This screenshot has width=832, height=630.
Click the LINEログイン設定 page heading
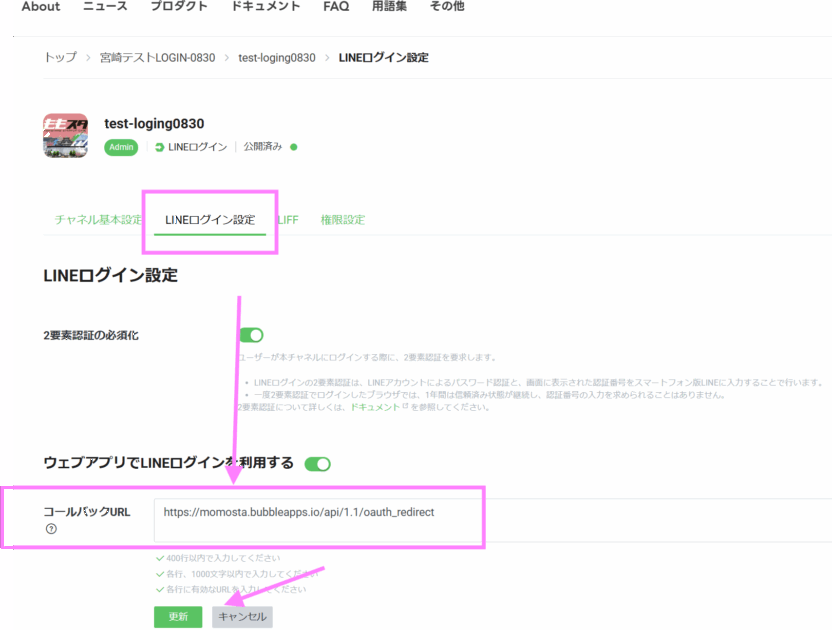(110, 275)
